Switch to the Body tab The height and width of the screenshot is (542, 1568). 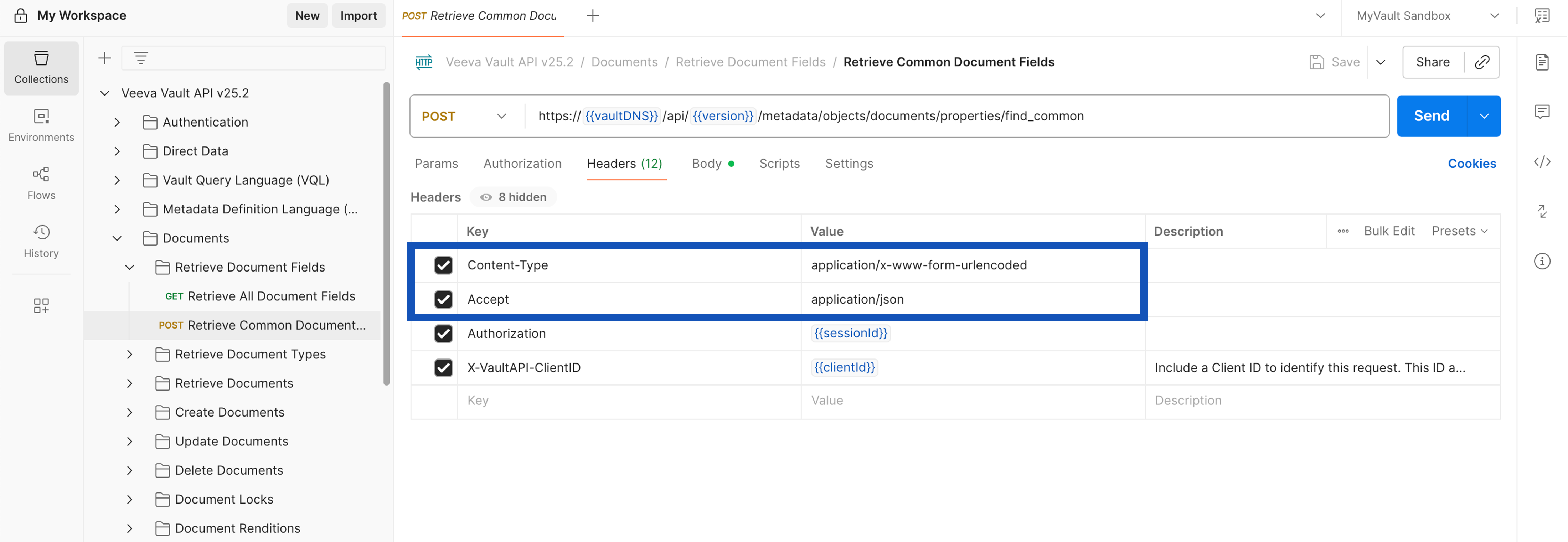click(707, 164)
